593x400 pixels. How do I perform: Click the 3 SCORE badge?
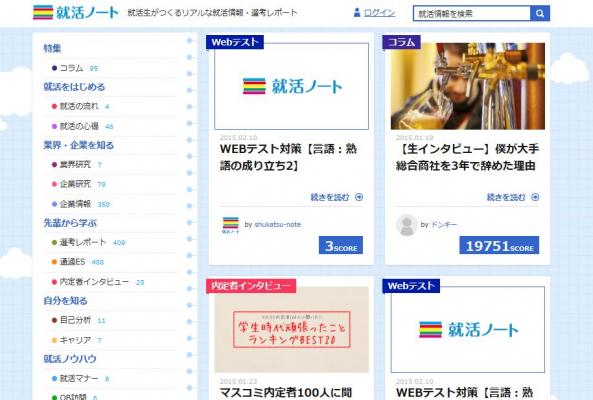(341, 245)
